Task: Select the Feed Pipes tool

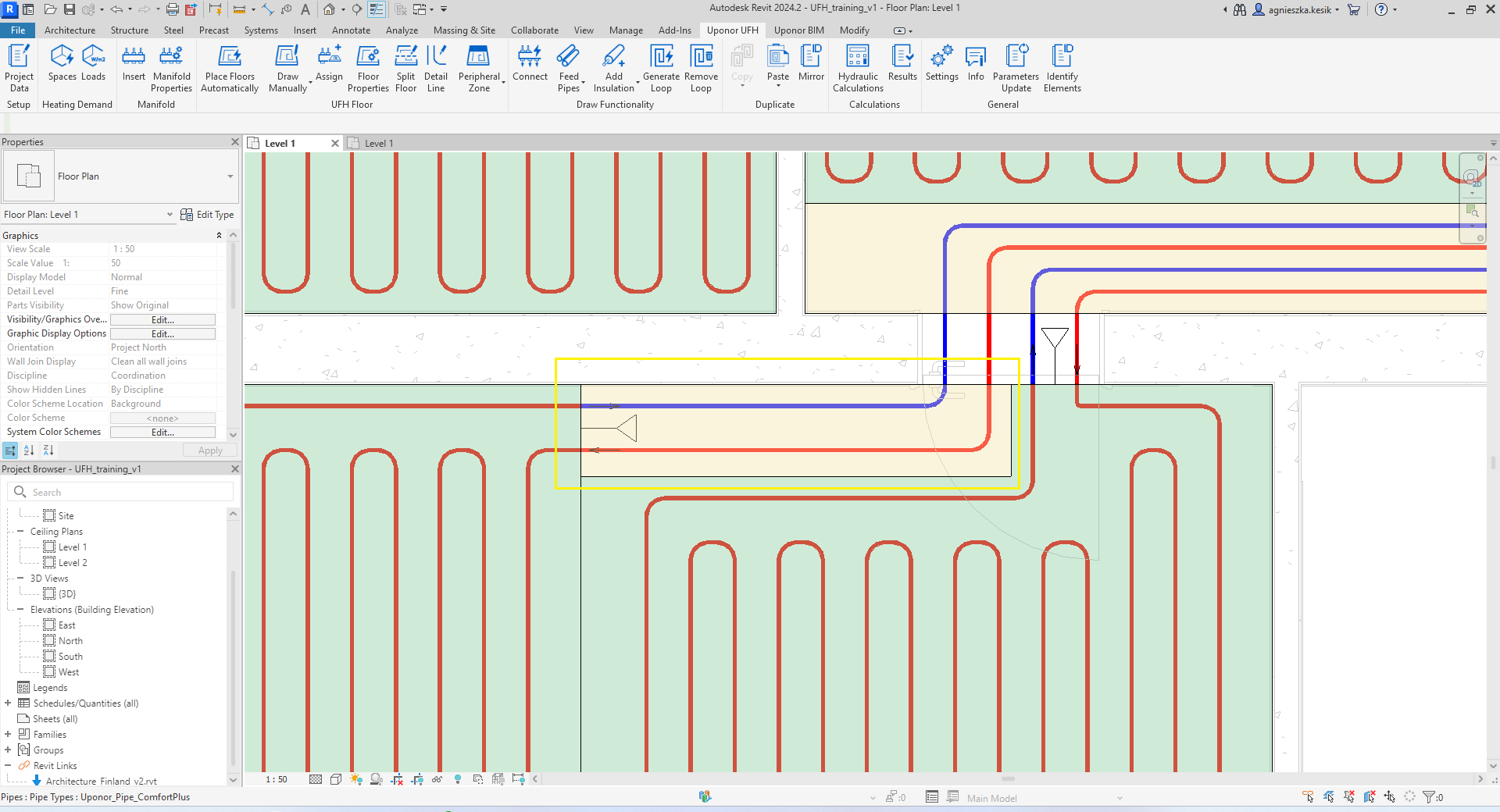Action: tap(569, 68)
